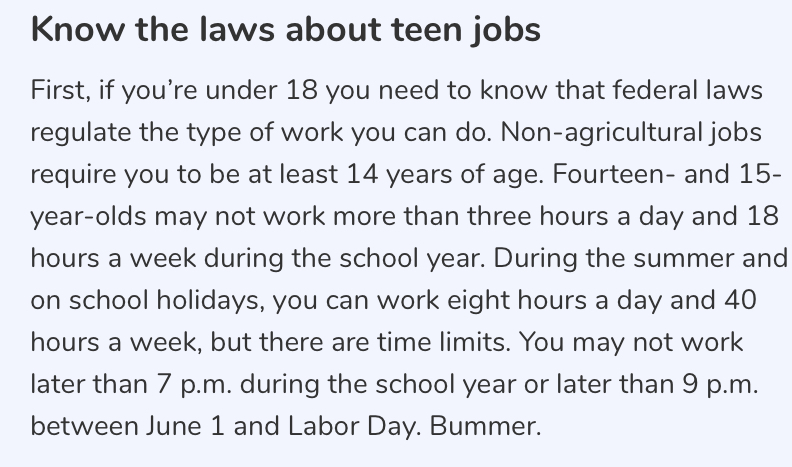Click the words 'Labor Day' in the last line
This screenshot has height=467, width=792.
(x=354, y=427)
